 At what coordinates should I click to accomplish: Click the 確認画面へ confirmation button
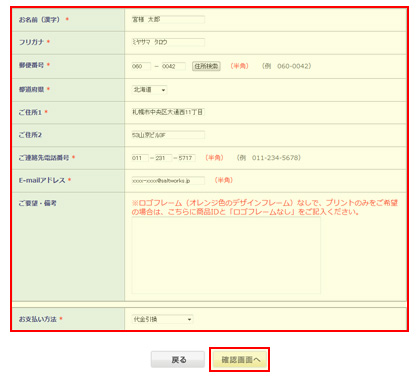[239, 360]
